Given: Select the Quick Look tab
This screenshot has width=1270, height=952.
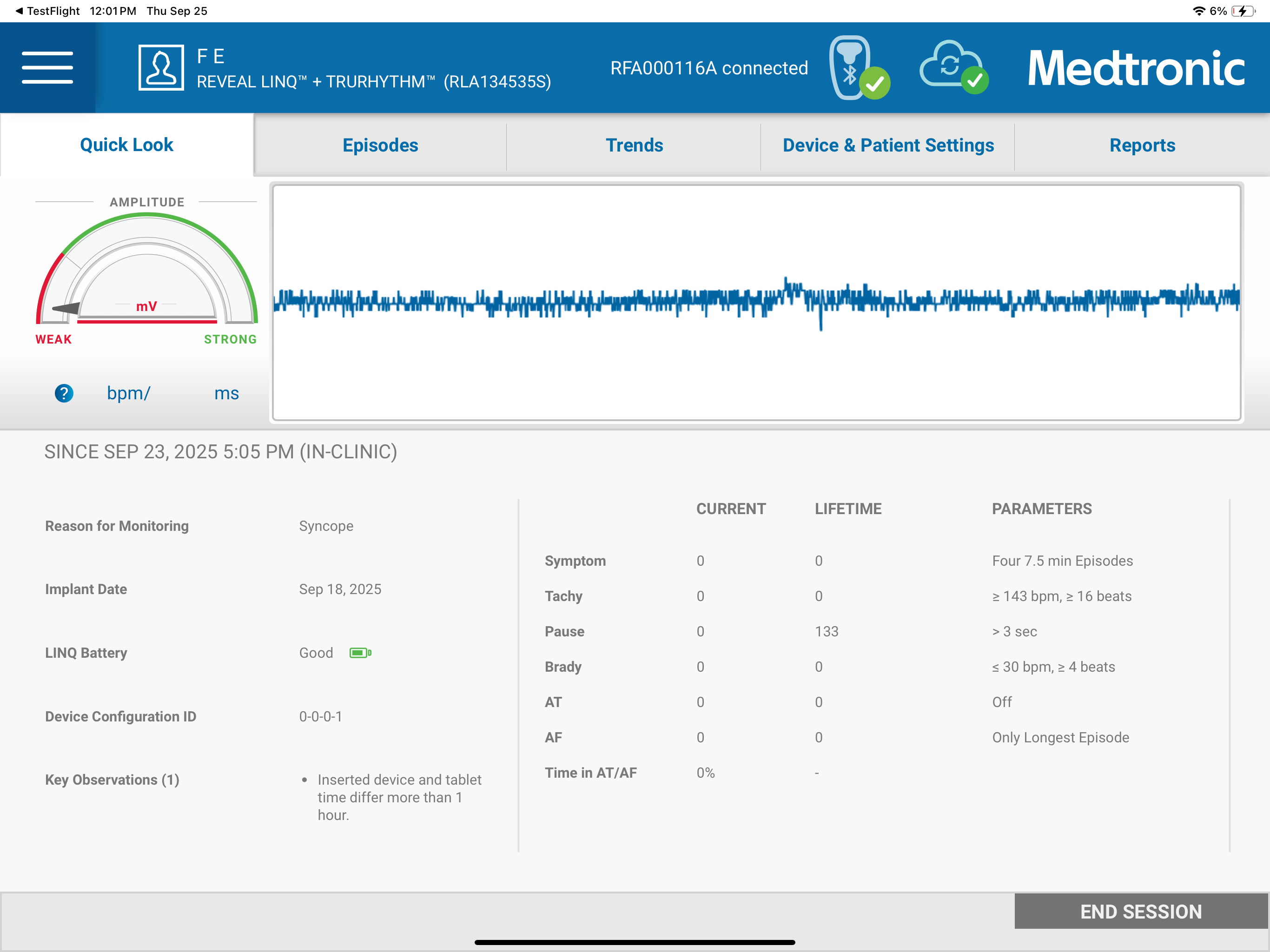Looking at the screenshot, I should 126,145.
